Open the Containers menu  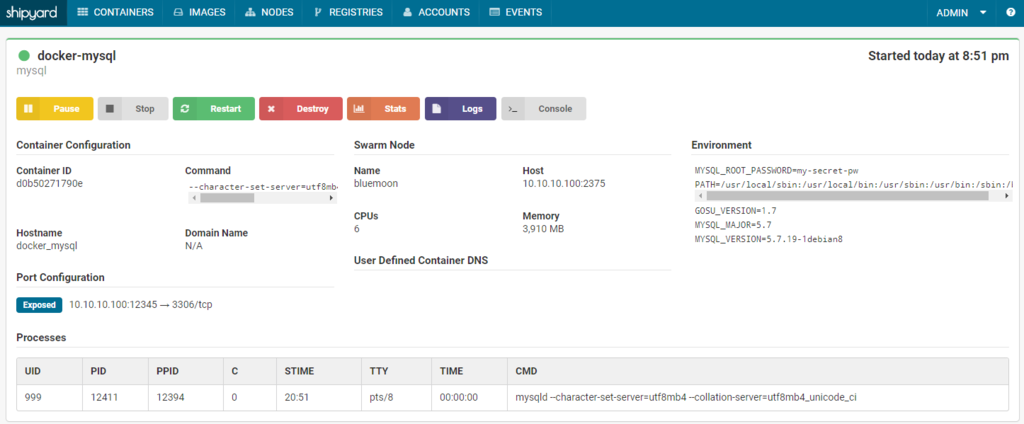[116, 12]
